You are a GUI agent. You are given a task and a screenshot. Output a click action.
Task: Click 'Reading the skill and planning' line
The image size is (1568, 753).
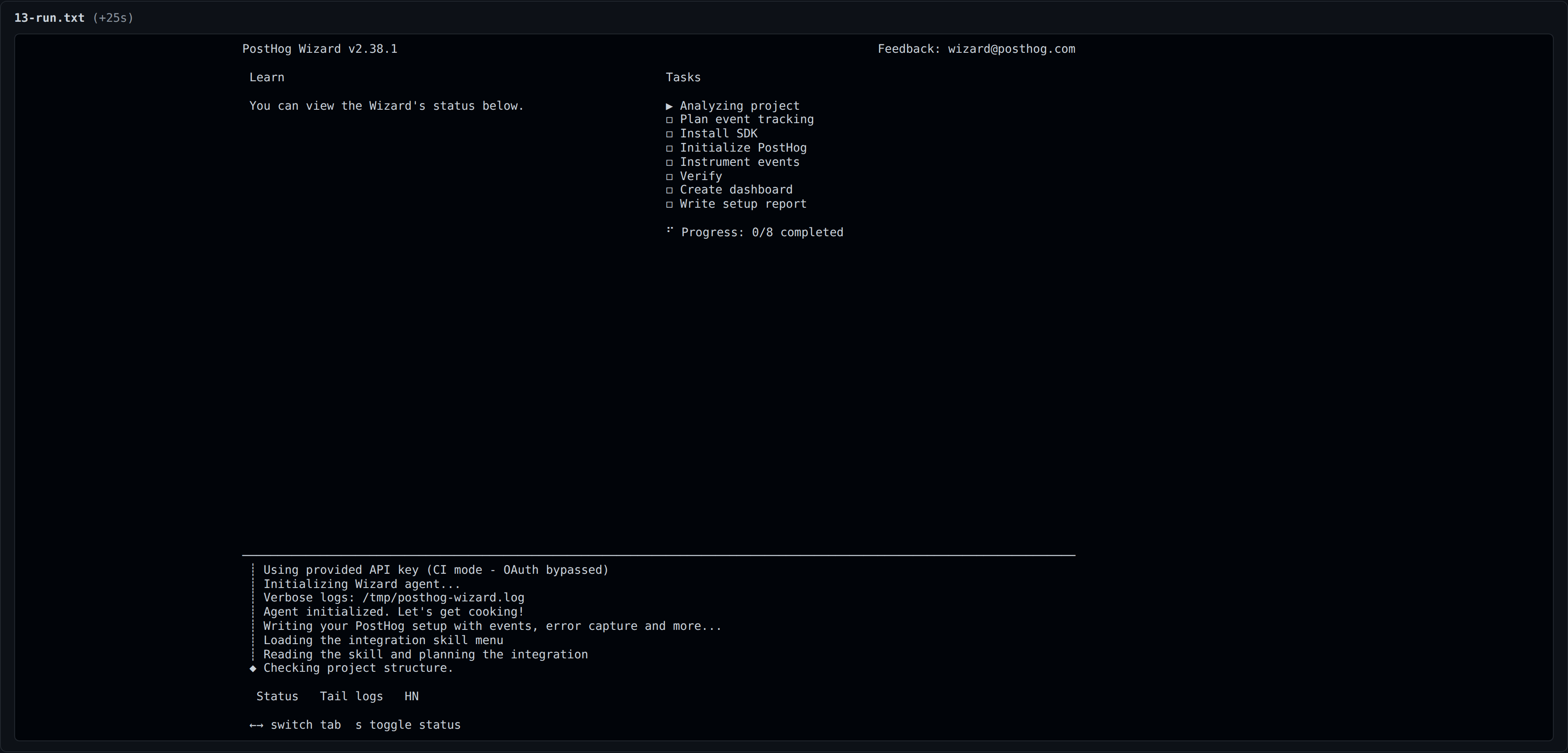pyautogui.click(x=426, y=655)
